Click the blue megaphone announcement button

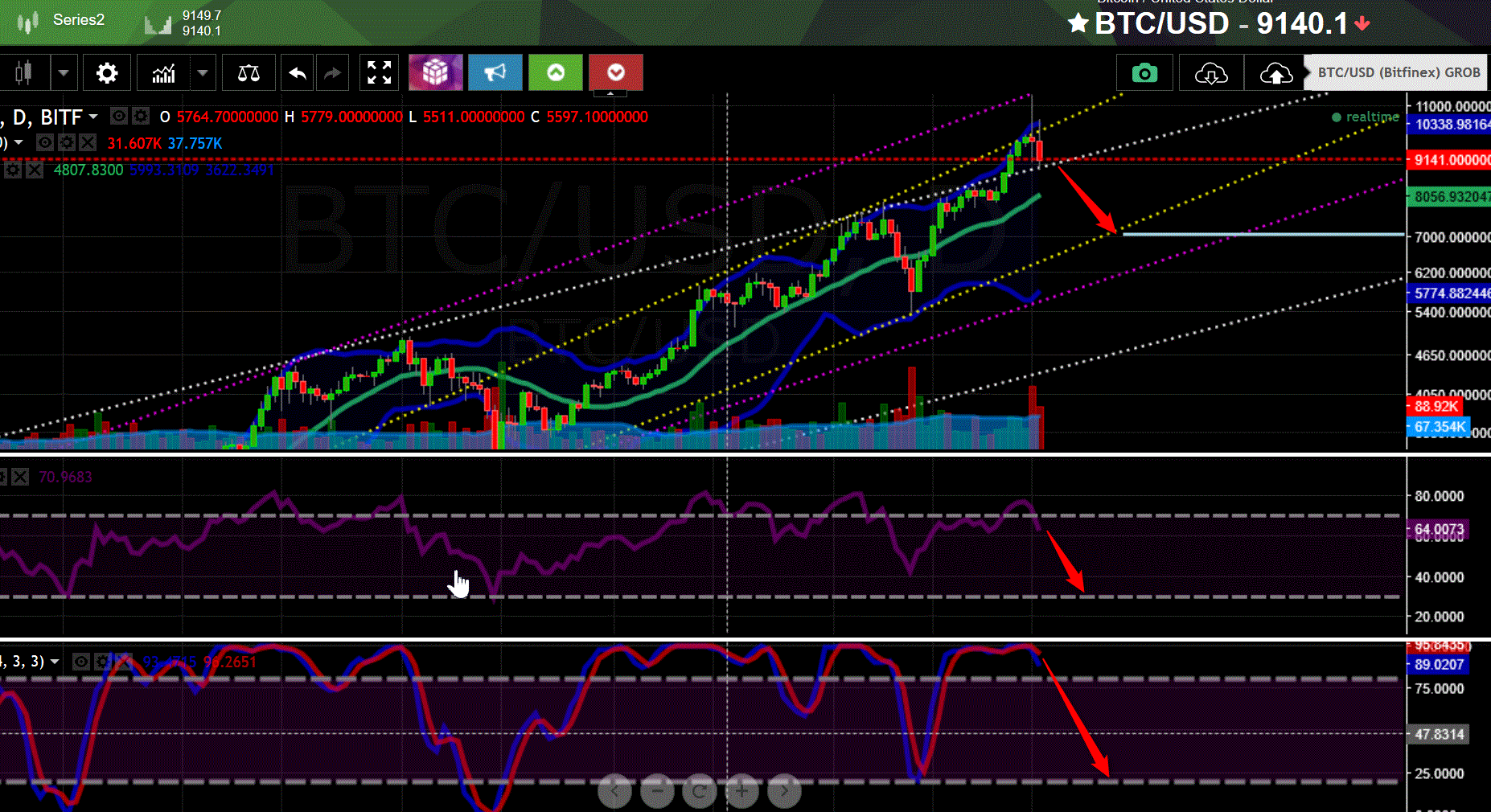pyautogui.click(x=495, y=73)
